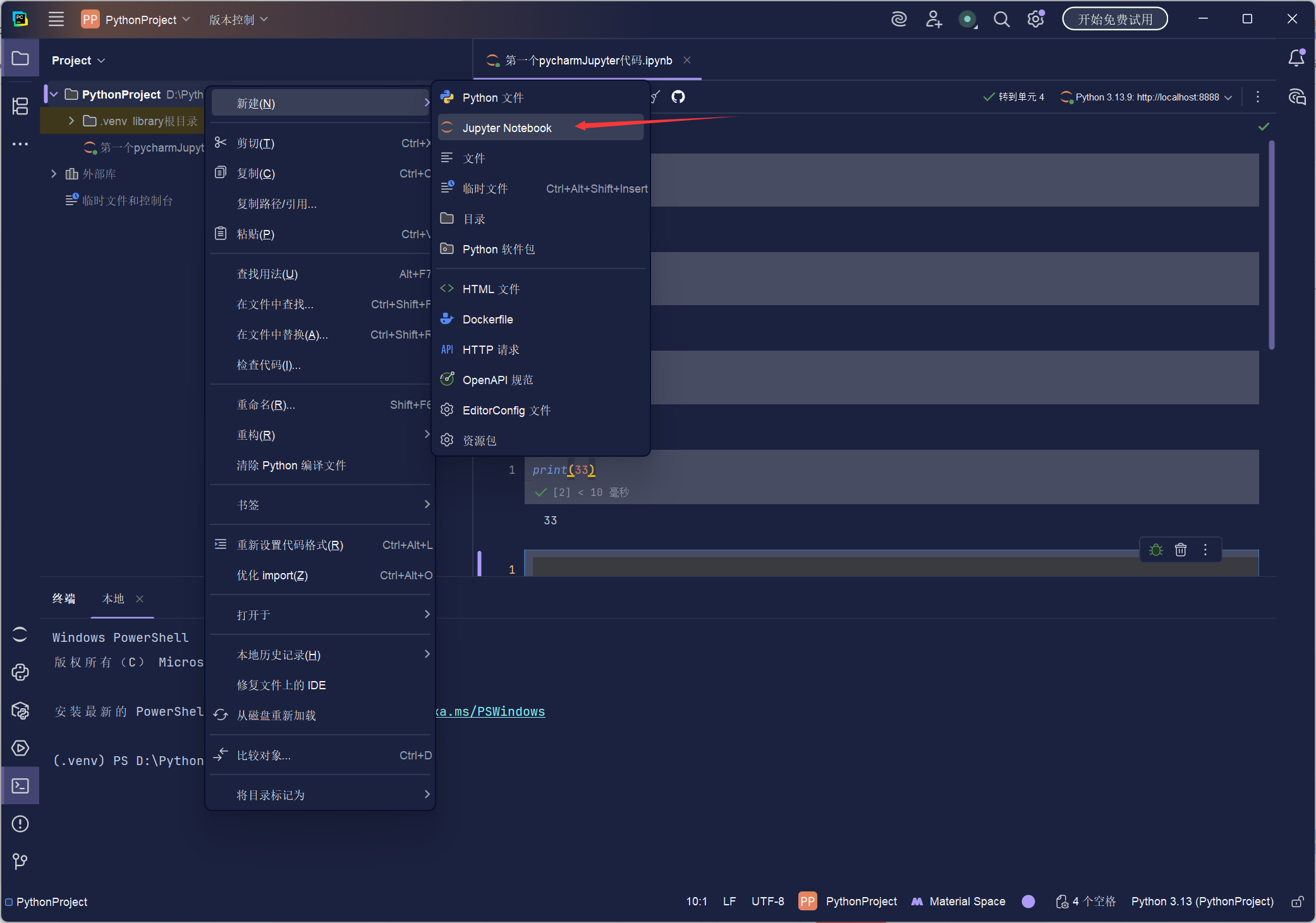This screenshot has width=1316, height=923.
Task: Click the editor vertical scrollbar thumb
Action: point(1271,246)
